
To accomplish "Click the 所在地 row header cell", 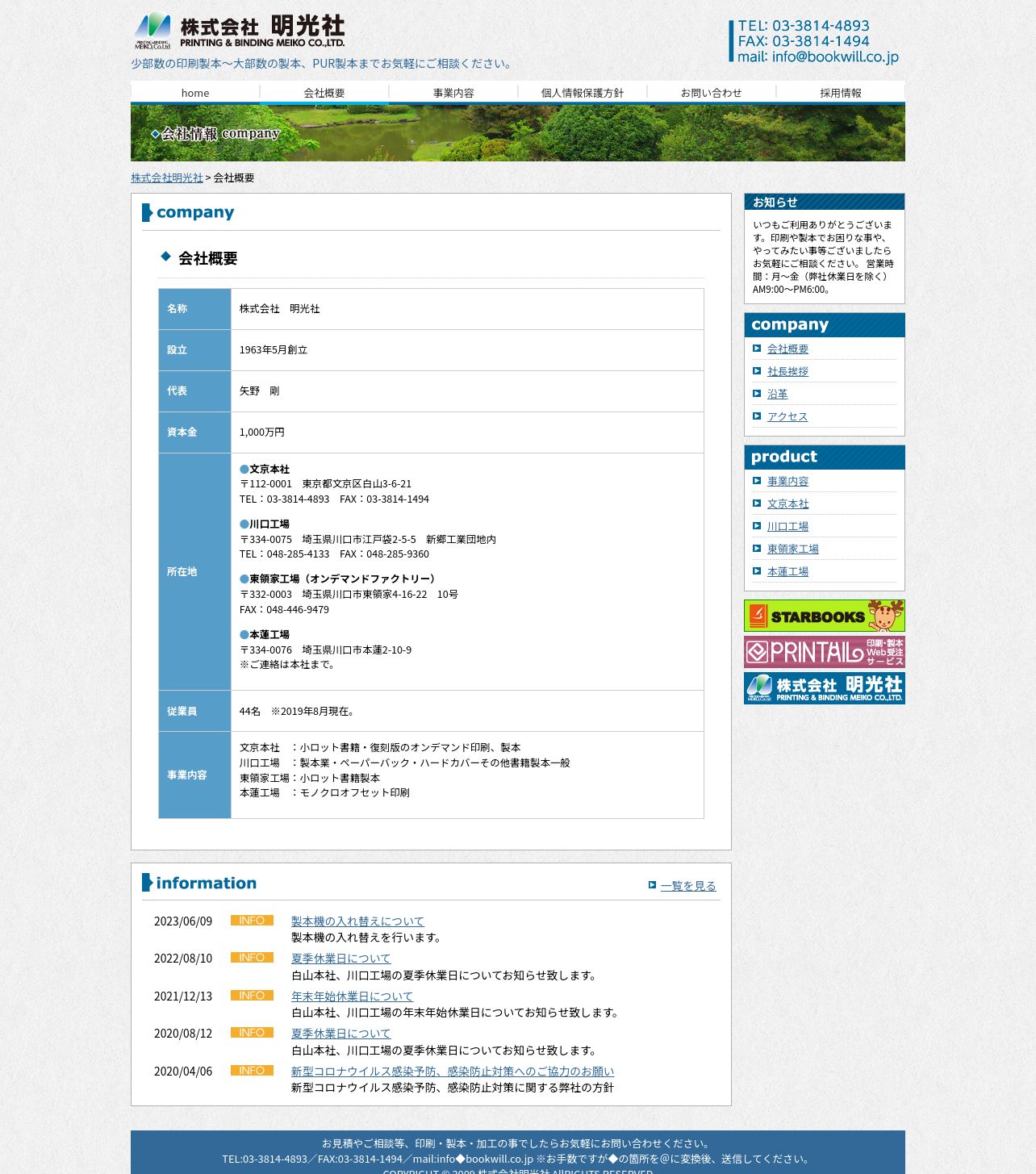I will tap(194, 571).
